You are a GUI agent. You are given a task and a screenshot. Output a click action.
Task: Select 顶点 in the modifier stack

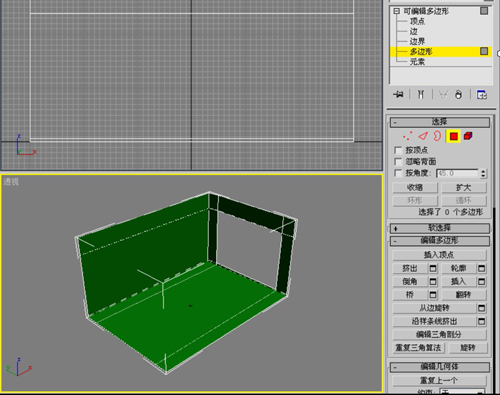[x=417, y=21]
